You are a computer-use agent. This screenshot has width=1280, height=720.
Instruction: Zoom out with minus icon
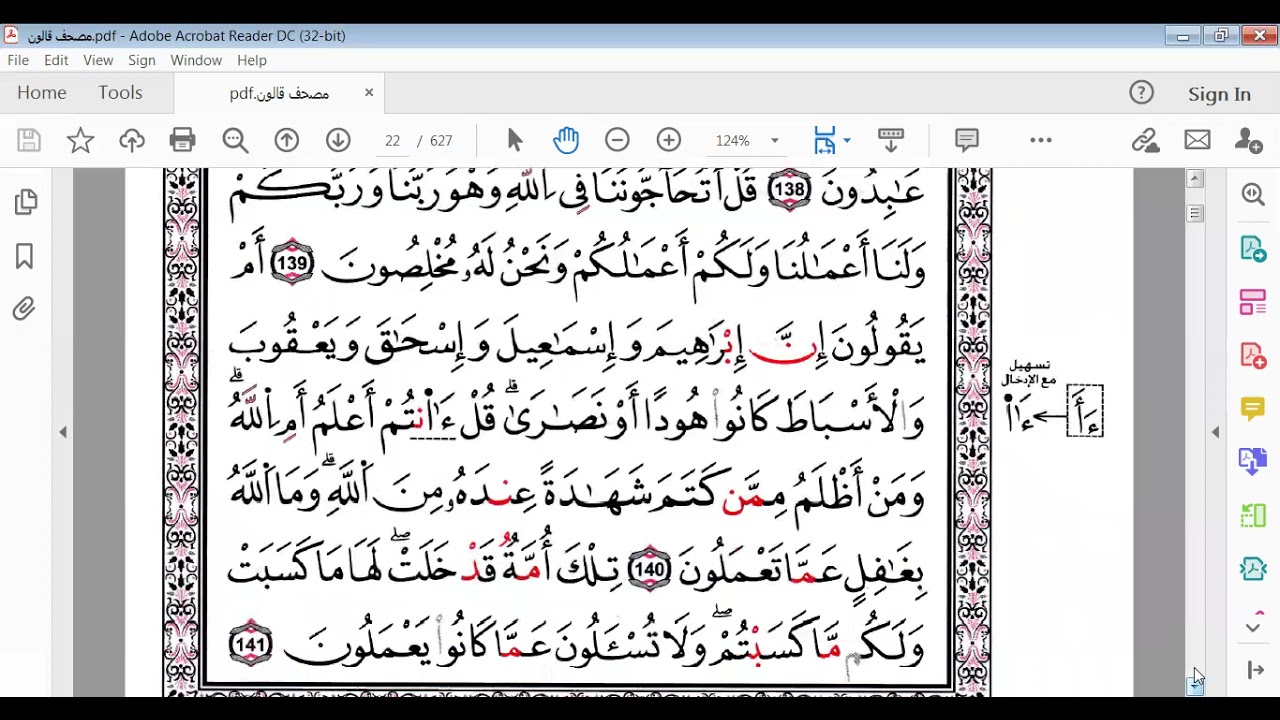tap(617, 140)
